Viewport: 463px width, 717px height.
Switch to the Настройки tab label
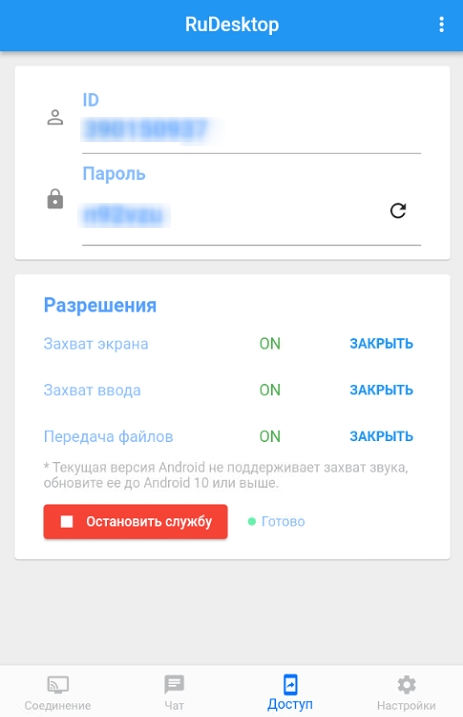[406, 706]
